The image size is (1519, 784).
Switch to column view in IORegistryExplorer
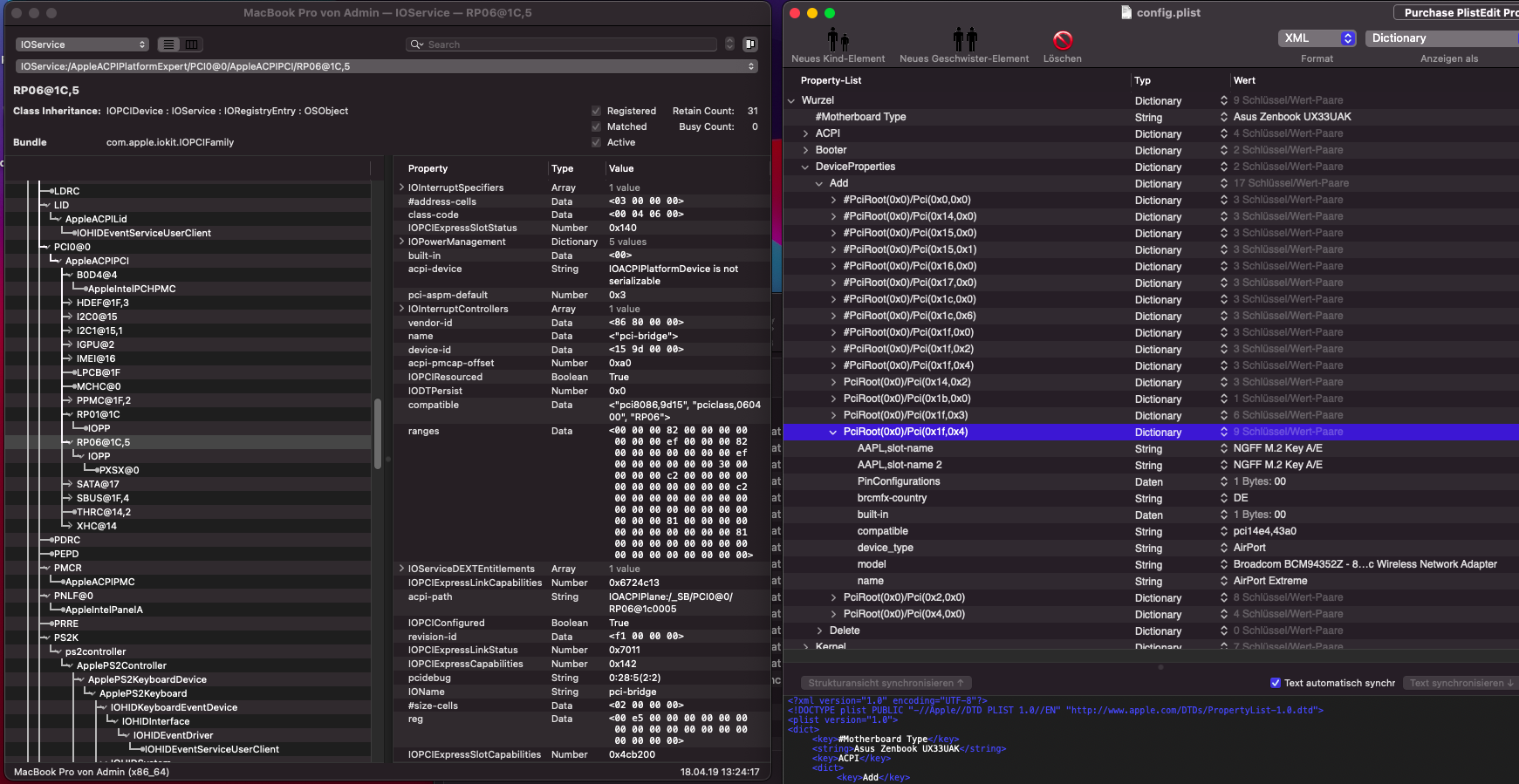click(x=191, y=44)
